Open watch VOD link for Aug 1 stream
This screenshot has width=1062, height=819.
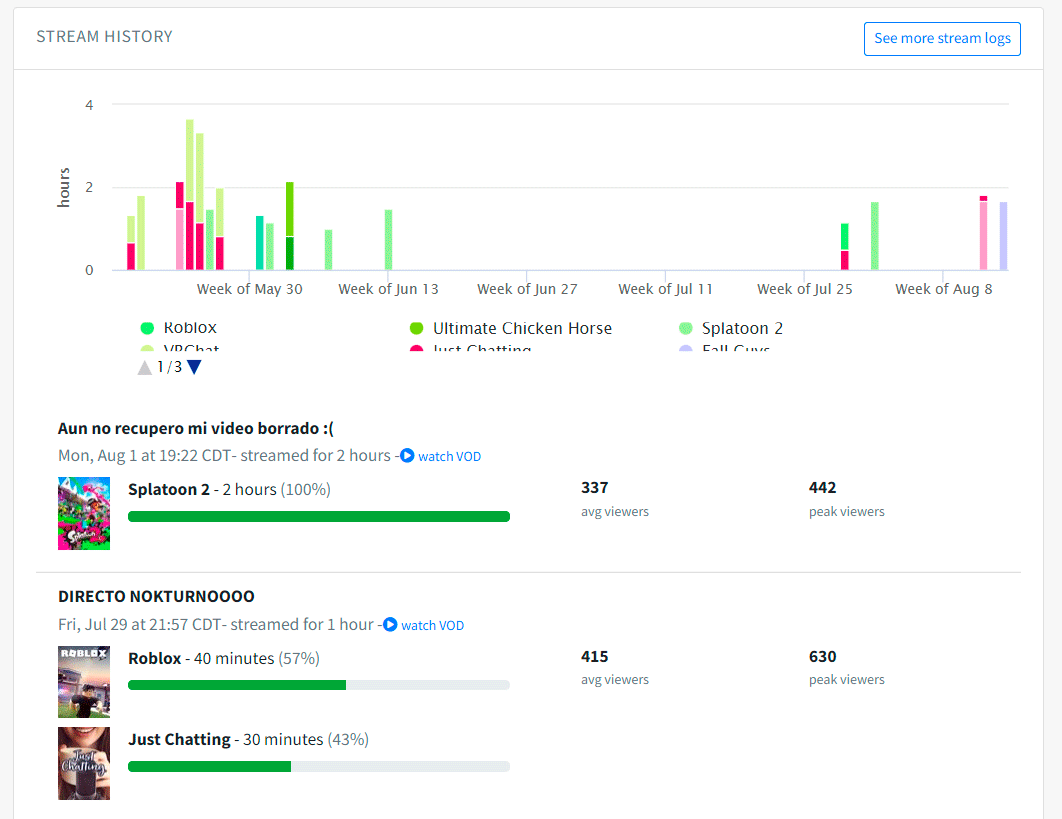tap(449, 457)
